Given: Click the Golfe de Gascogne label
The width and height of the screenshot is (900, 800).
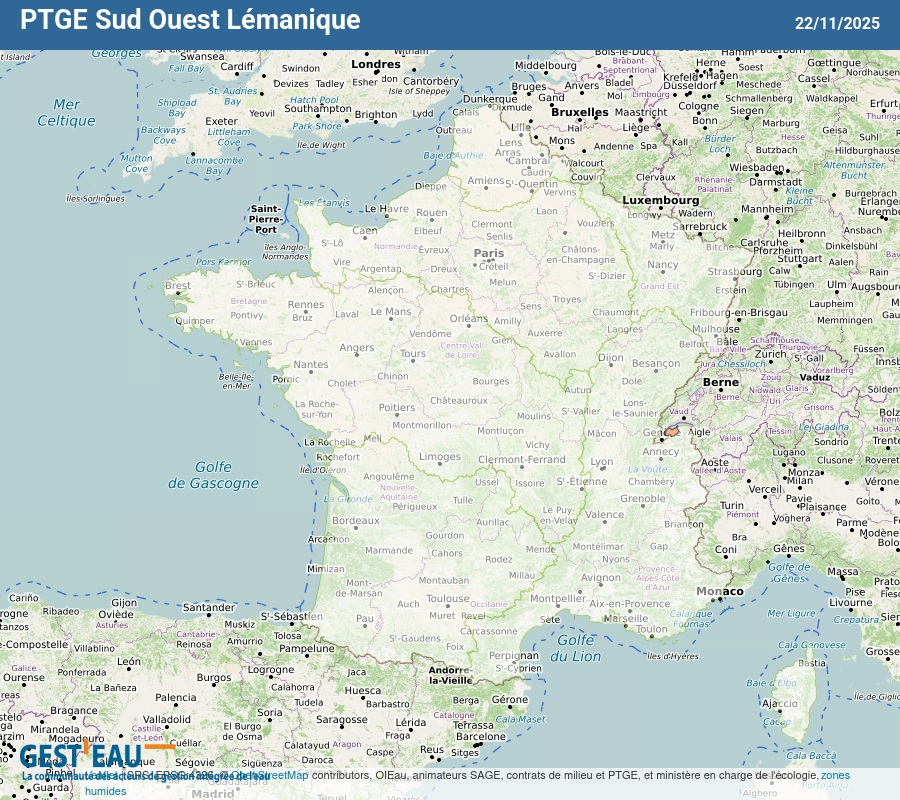Looking at the screenshot, I should [212, 475].
